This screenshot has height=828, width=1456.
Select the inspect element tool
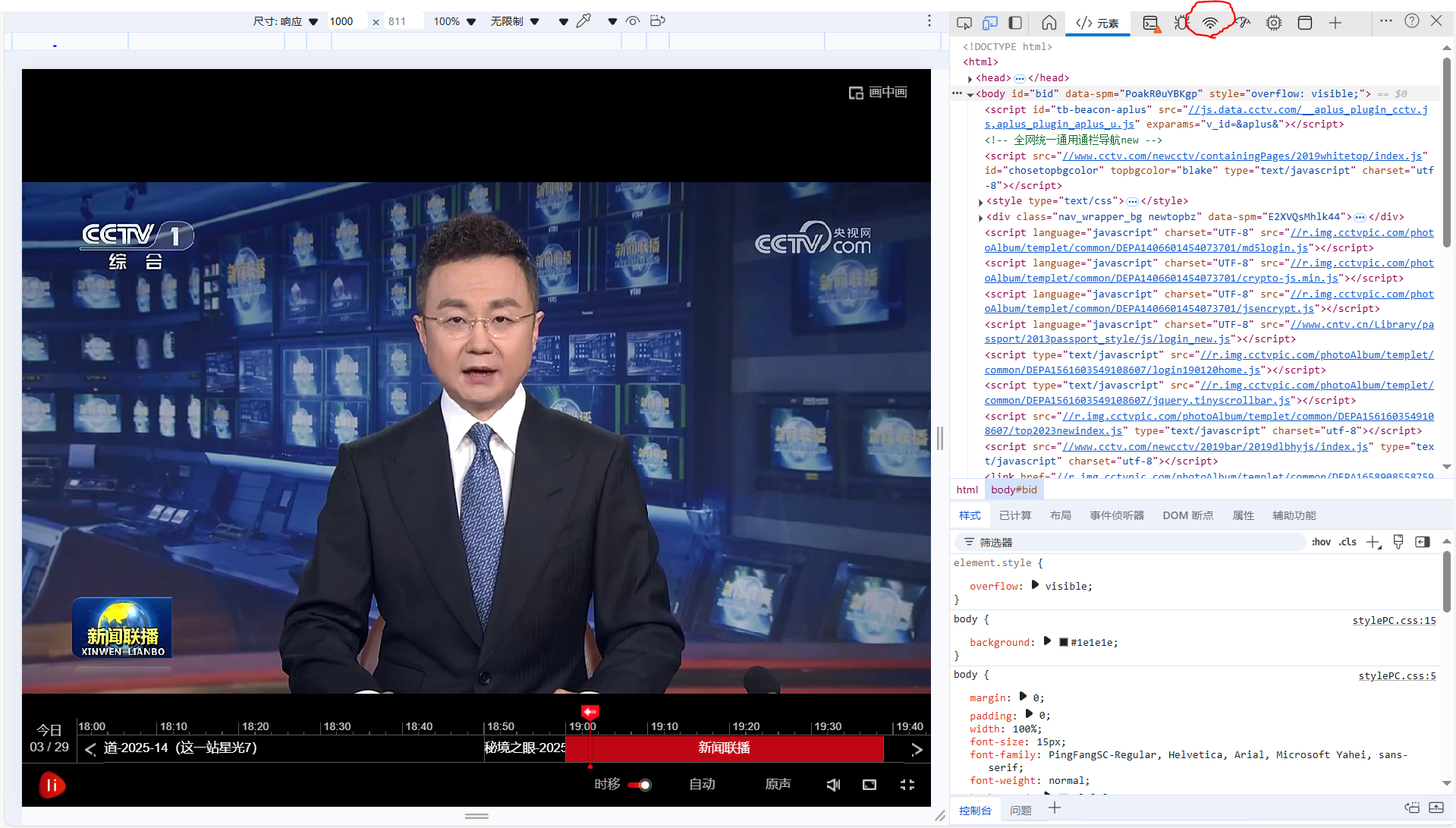click(964, 23)
